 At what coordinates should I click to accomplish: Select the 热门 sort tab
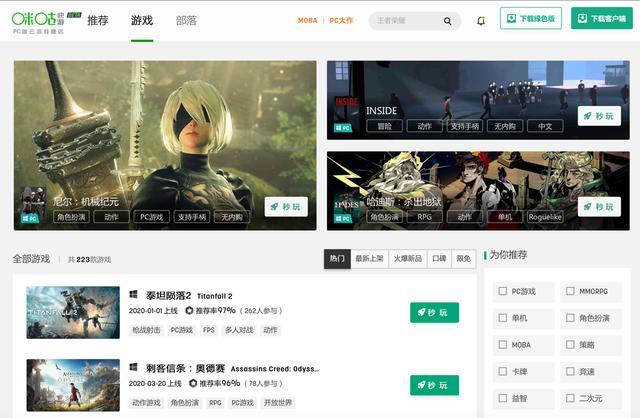pyautogui.click(x=337, y=259)
